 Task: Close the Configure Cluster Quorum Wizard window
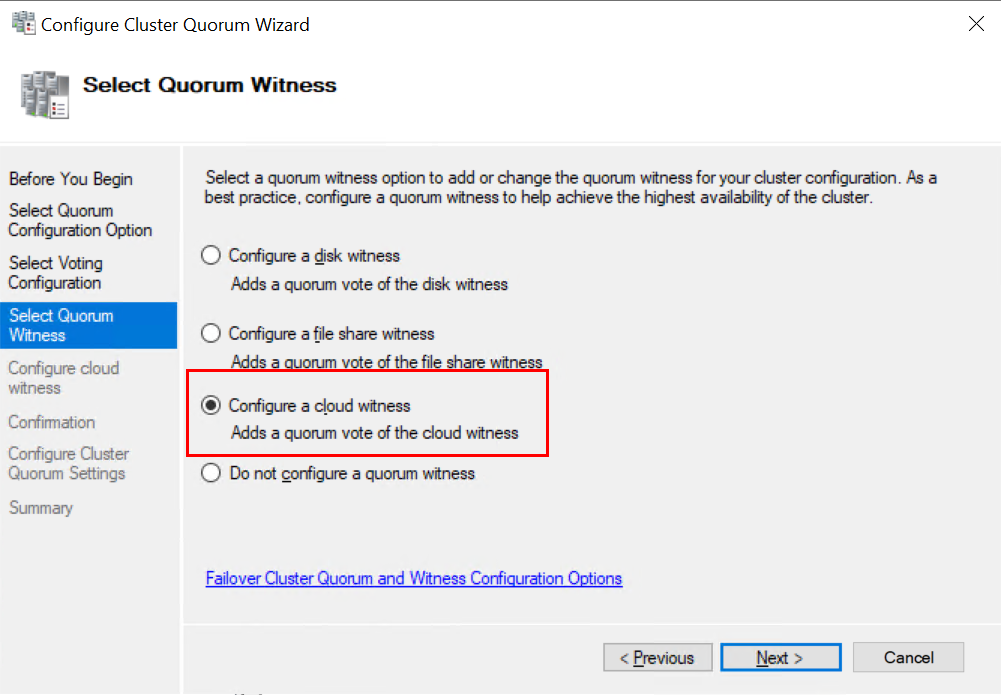pos(976,24)
